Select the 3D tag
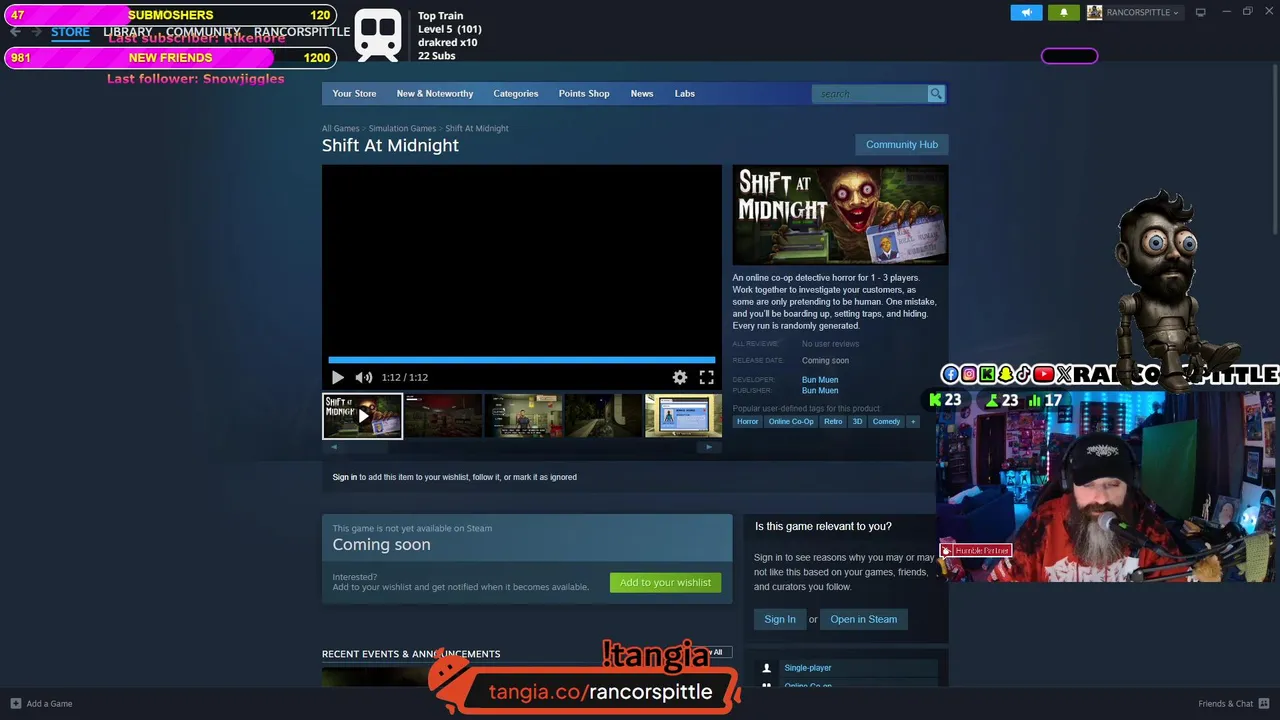The height and width of the screenshot is (720, 1280). coord(857,422)
